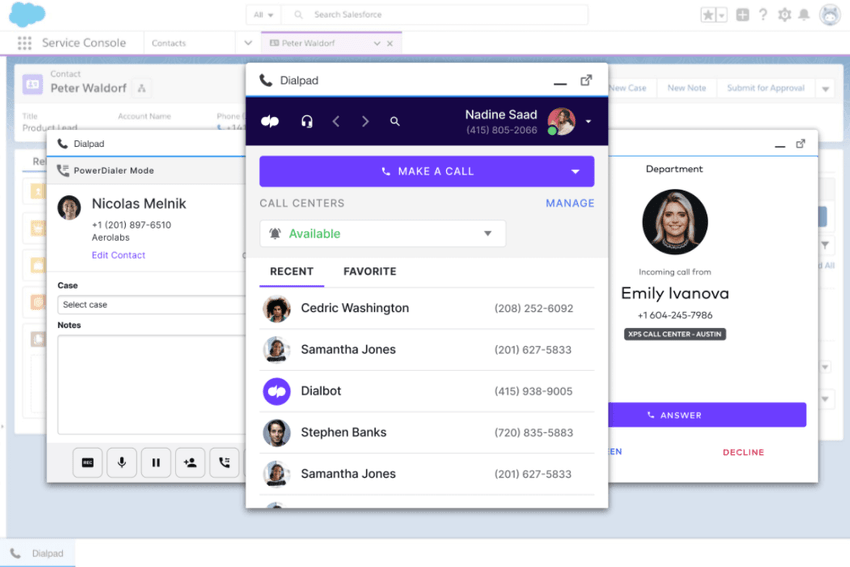850x567 pixels.
Task: Open the favorites list dropdown arrow
Action: pos(722,15)
